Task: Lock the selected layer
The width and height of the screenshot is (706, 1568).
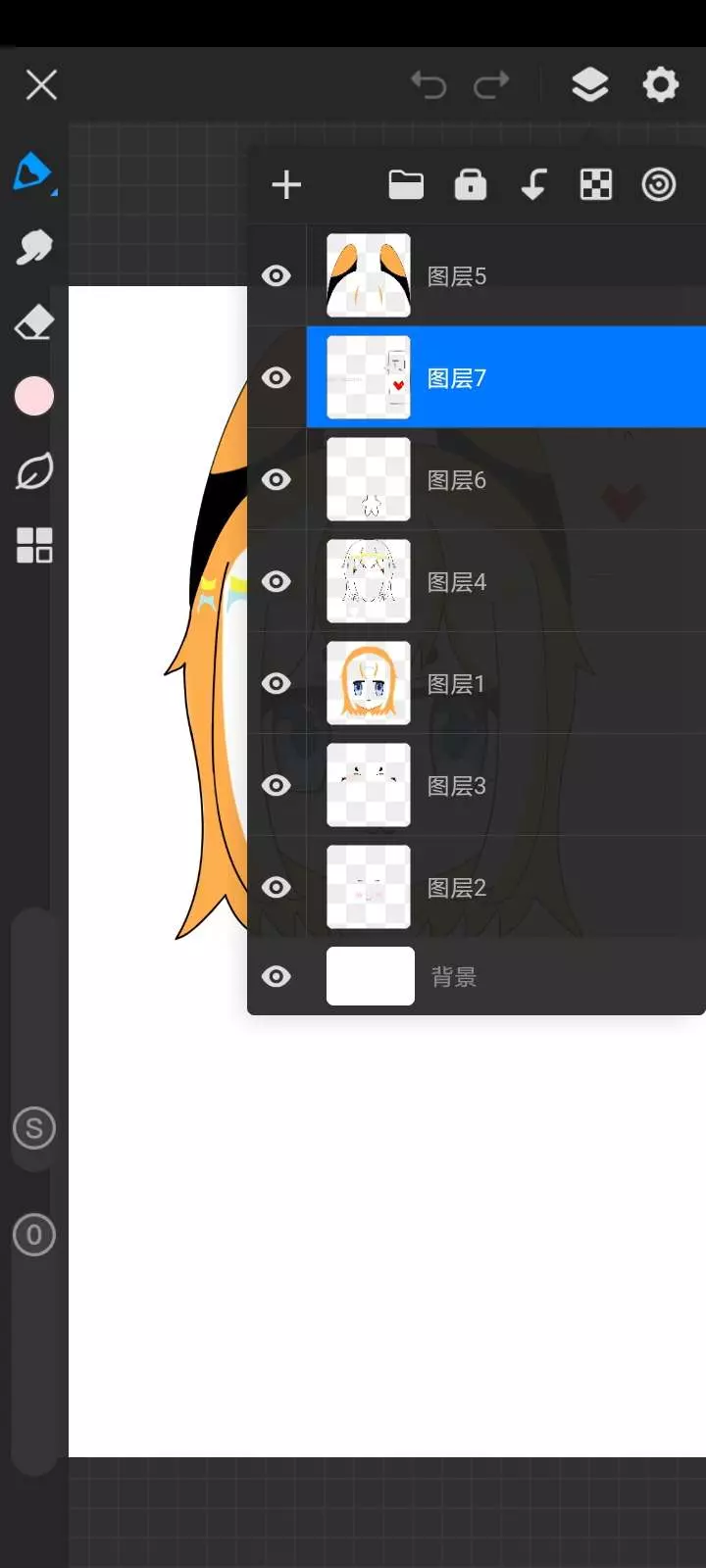Action: tap(471, 184)
